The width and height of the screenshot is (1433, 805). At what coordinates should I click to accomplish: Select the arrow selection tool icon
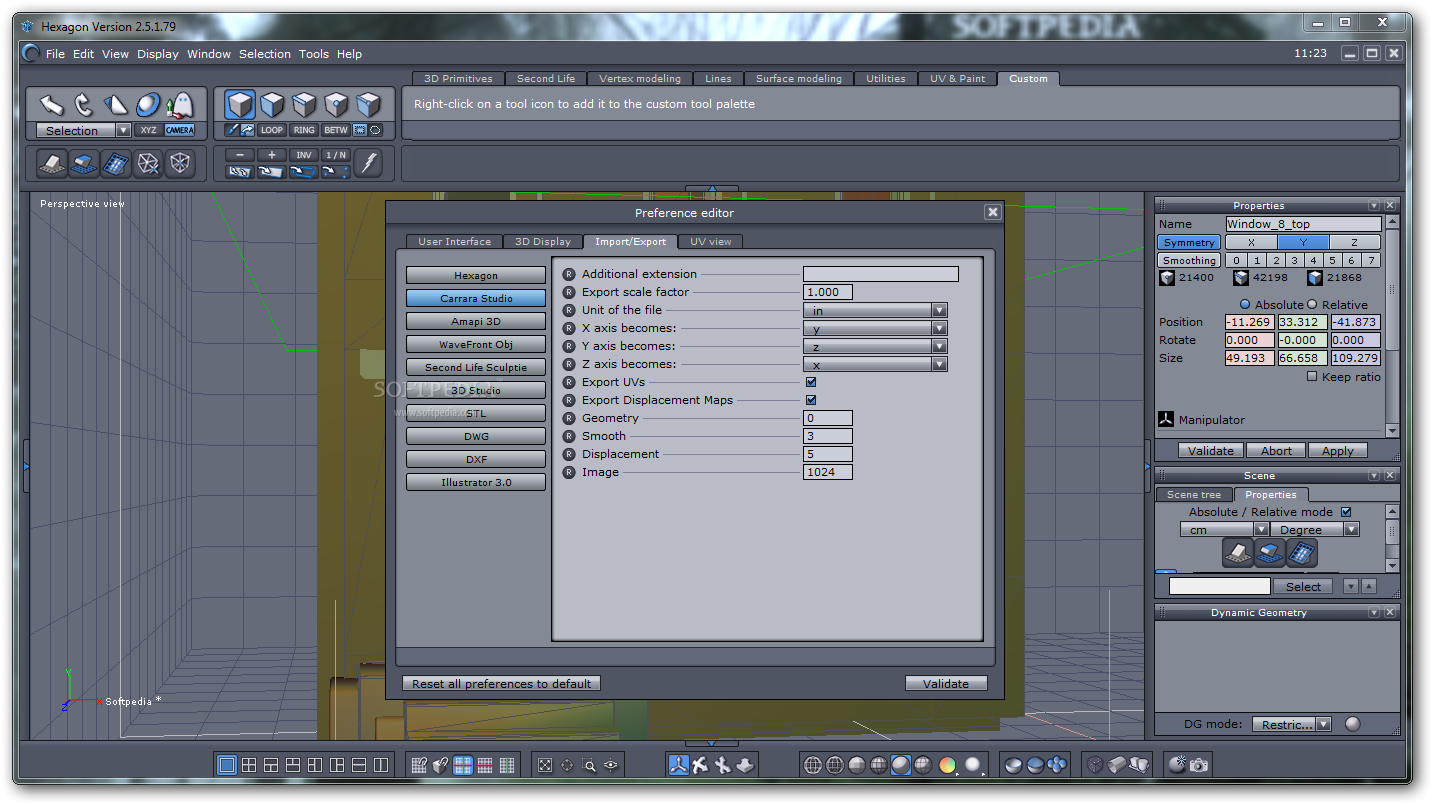52,104
